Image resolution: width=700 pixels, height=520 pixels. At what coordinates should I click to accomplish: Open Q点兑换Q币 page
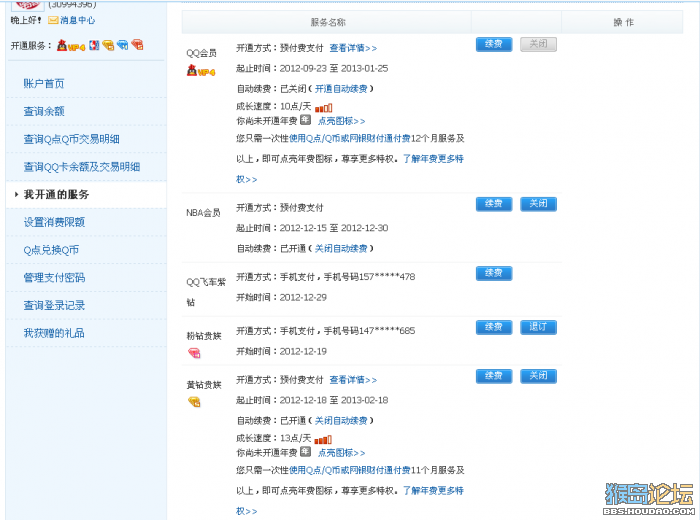(51, 250)
